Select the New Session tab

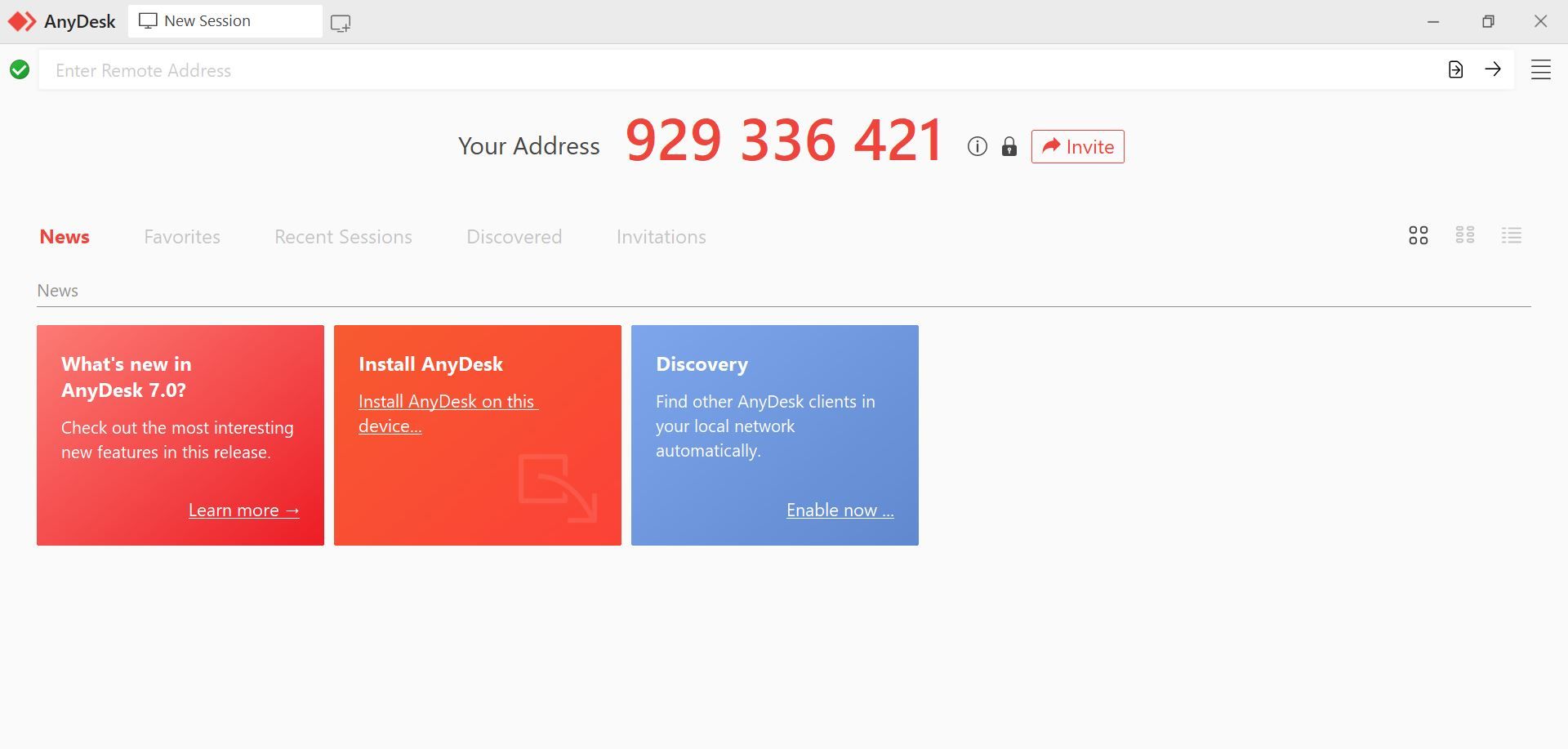[x=225, y=21]
